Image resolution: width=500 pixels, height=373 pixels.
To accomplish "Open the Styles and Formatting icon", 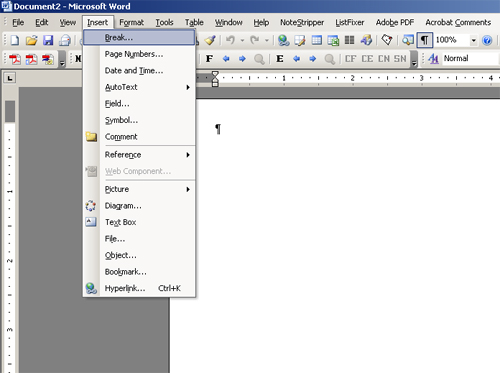I will (433, 59).
